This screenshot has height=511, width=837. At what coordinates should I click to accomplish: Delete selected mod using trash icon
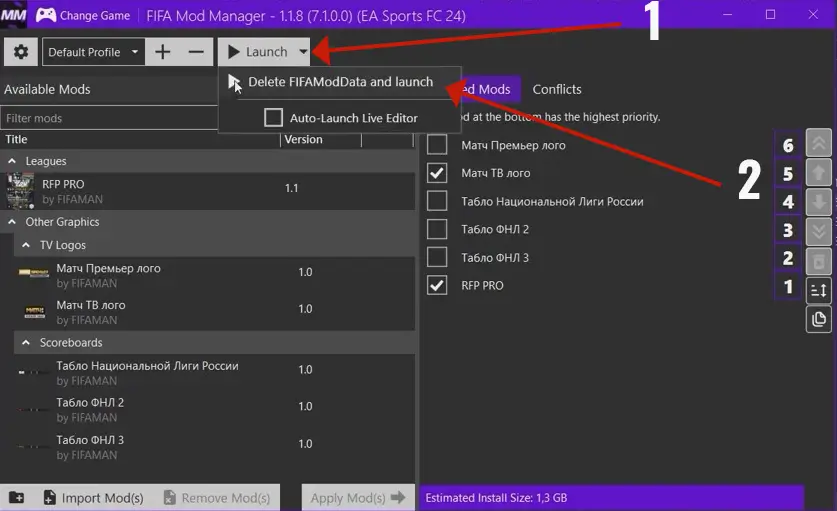pos(818,262)
